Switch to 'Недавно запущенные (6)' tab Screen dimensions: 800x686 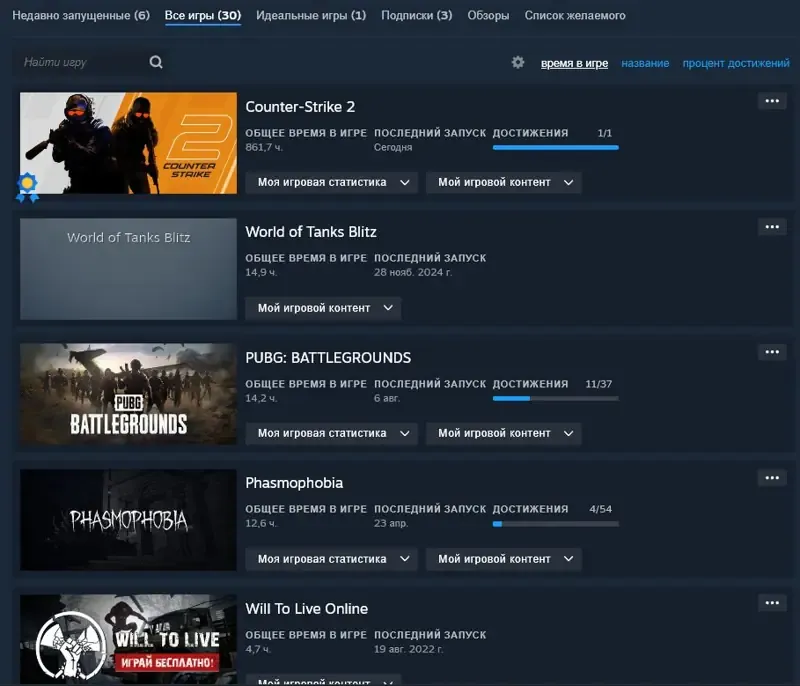81,15
